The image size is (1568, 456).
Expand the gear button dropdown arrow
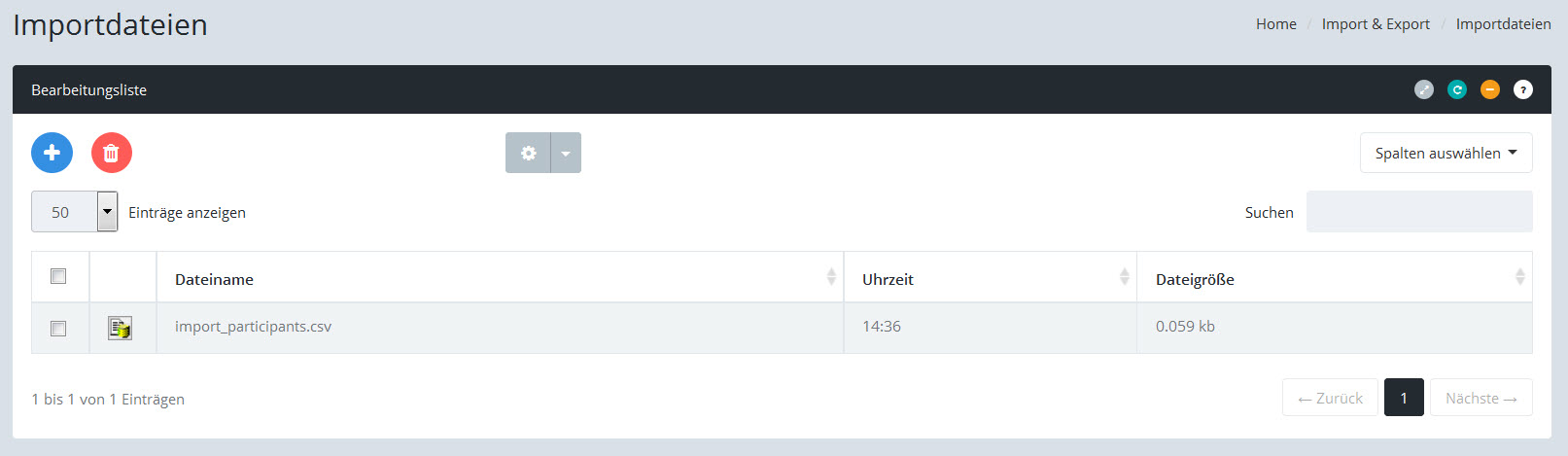pos(566,153)
